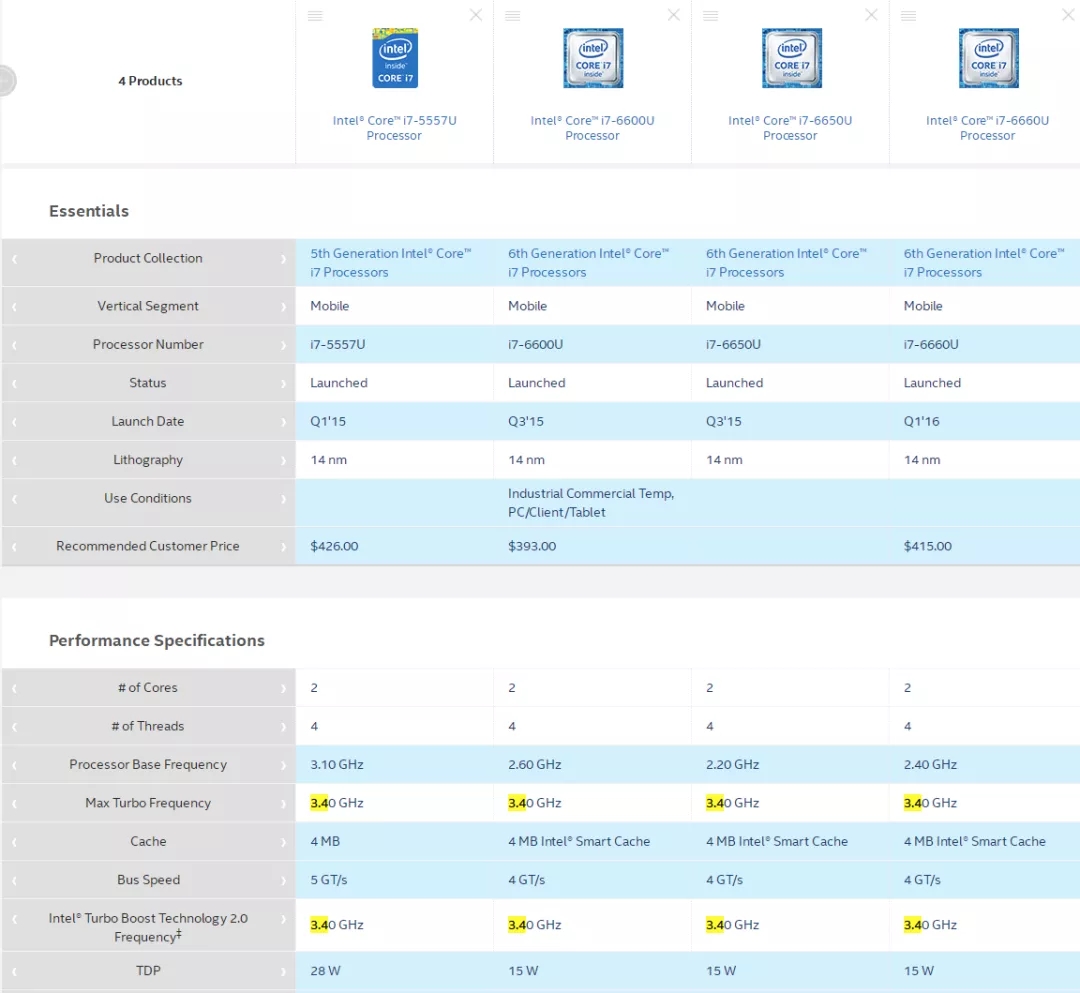
Task: Select the Processor Base Frequency row label
Action: click(x=148, y=764)
